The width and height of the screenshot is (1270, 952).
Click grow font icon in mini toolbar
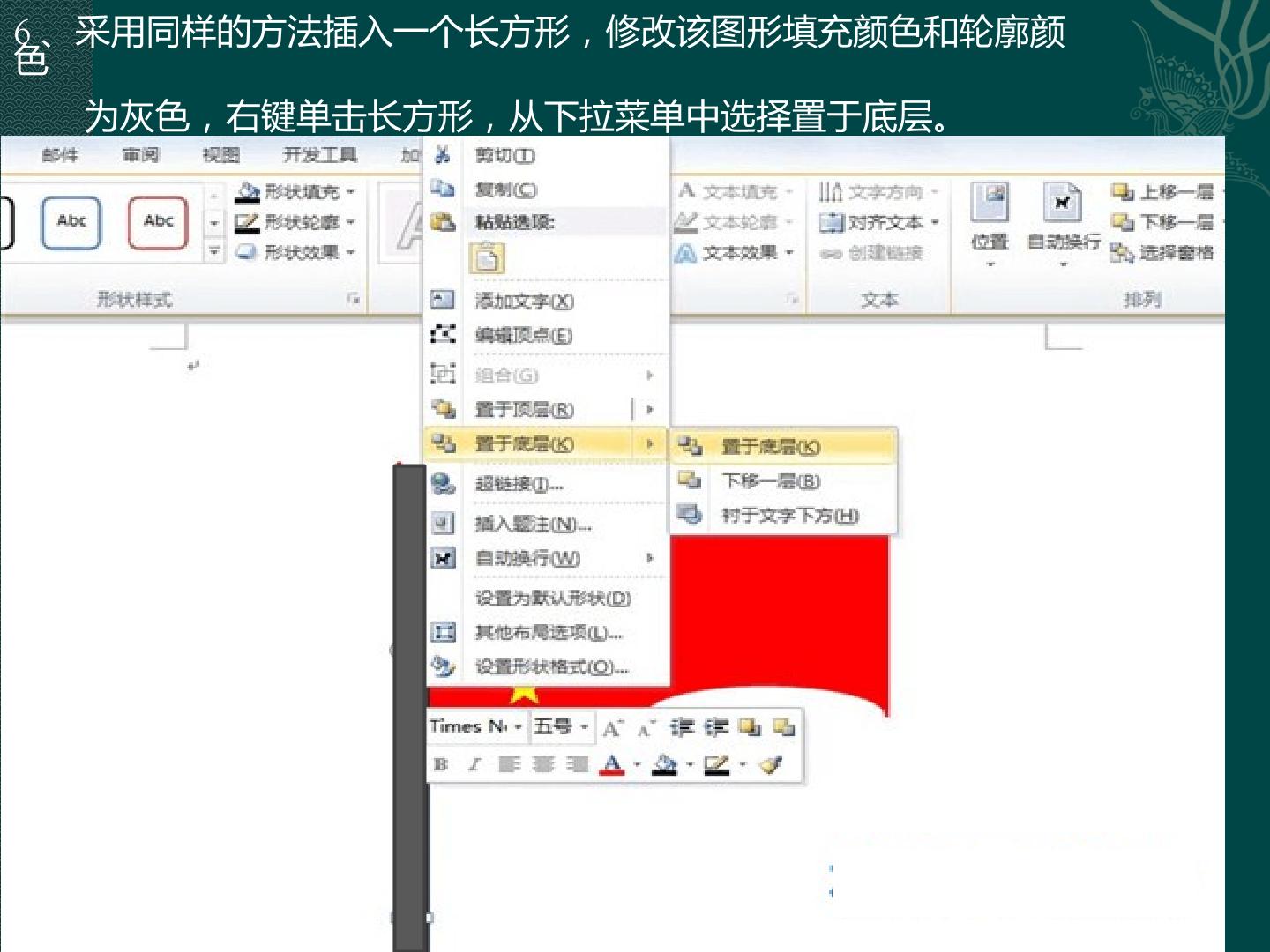612,727
